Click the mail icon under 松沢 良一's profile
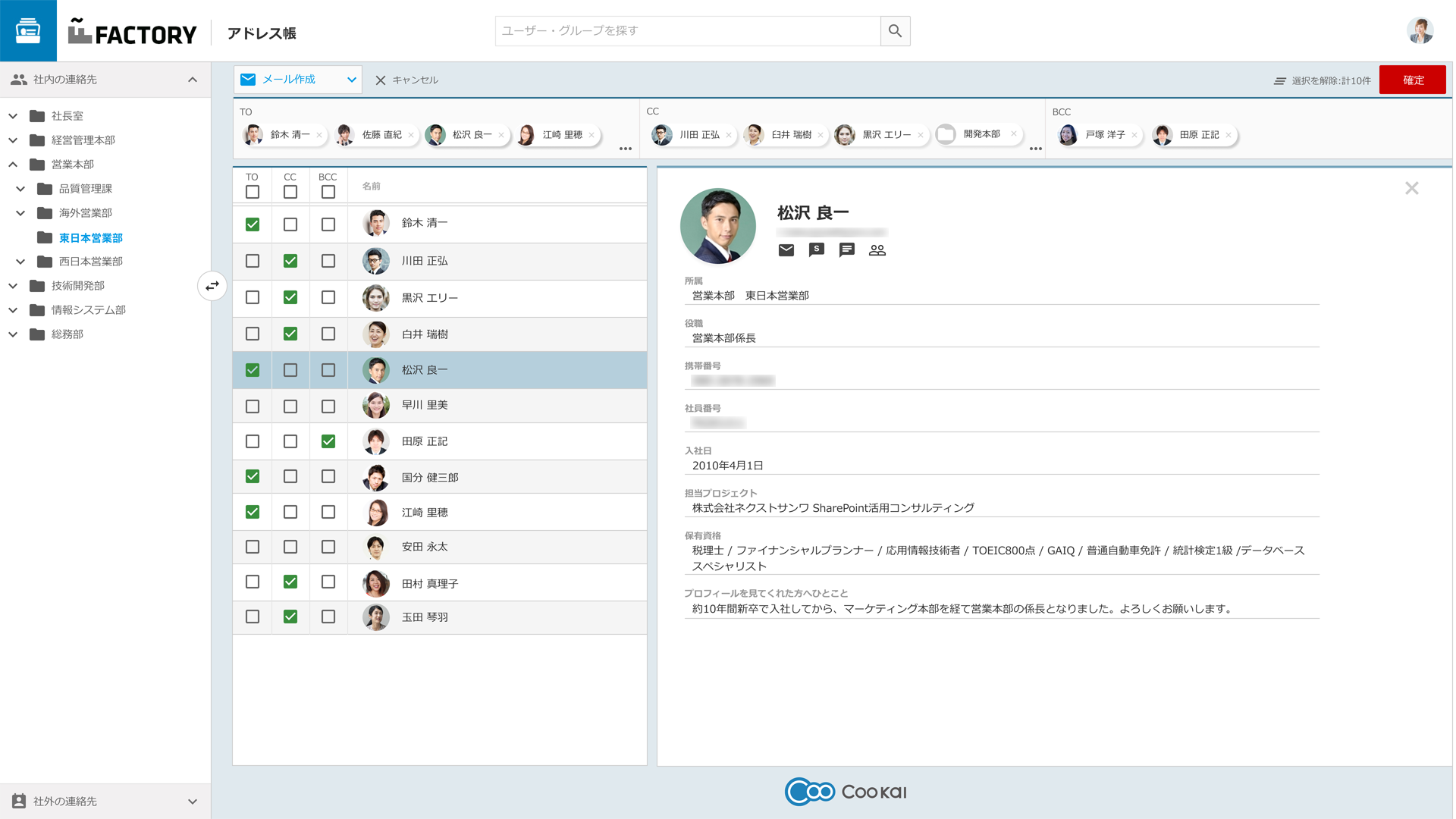Viewport: 1456px width, 819px height. coord(786,250)
